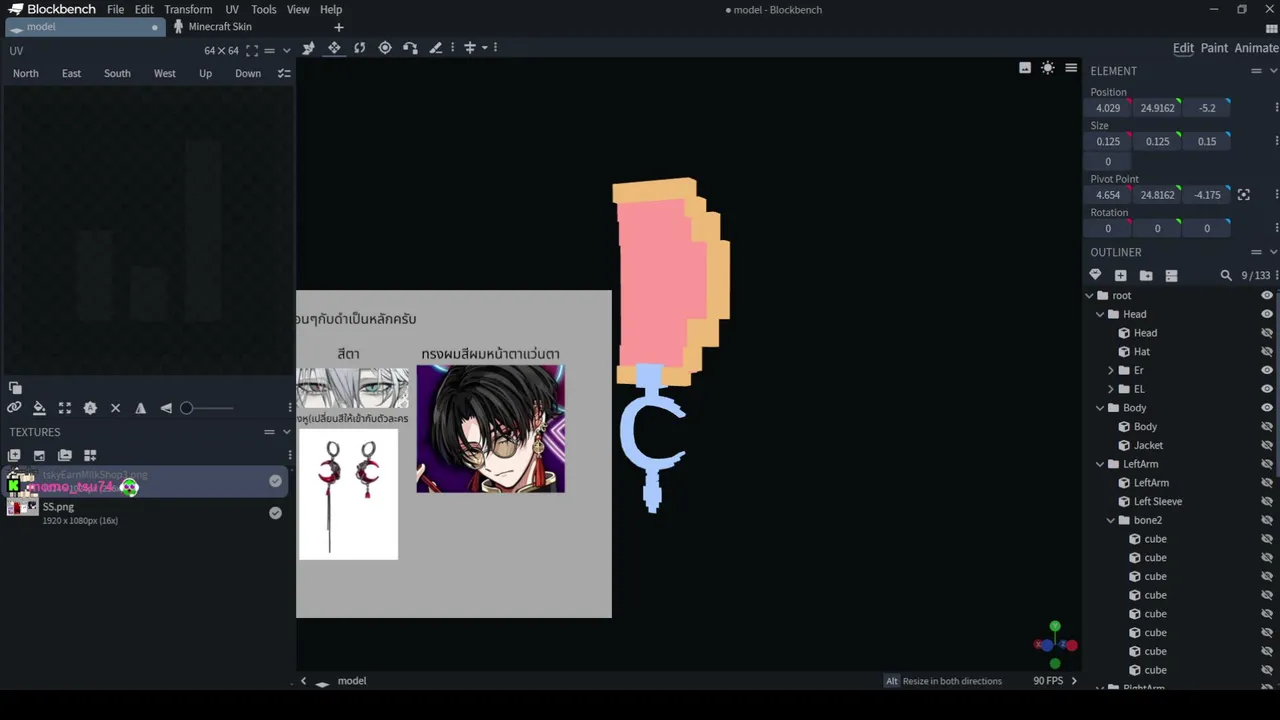Click the clear UV (X) icon
This screenshot has width=1280, height=720.
coord(115,408)
